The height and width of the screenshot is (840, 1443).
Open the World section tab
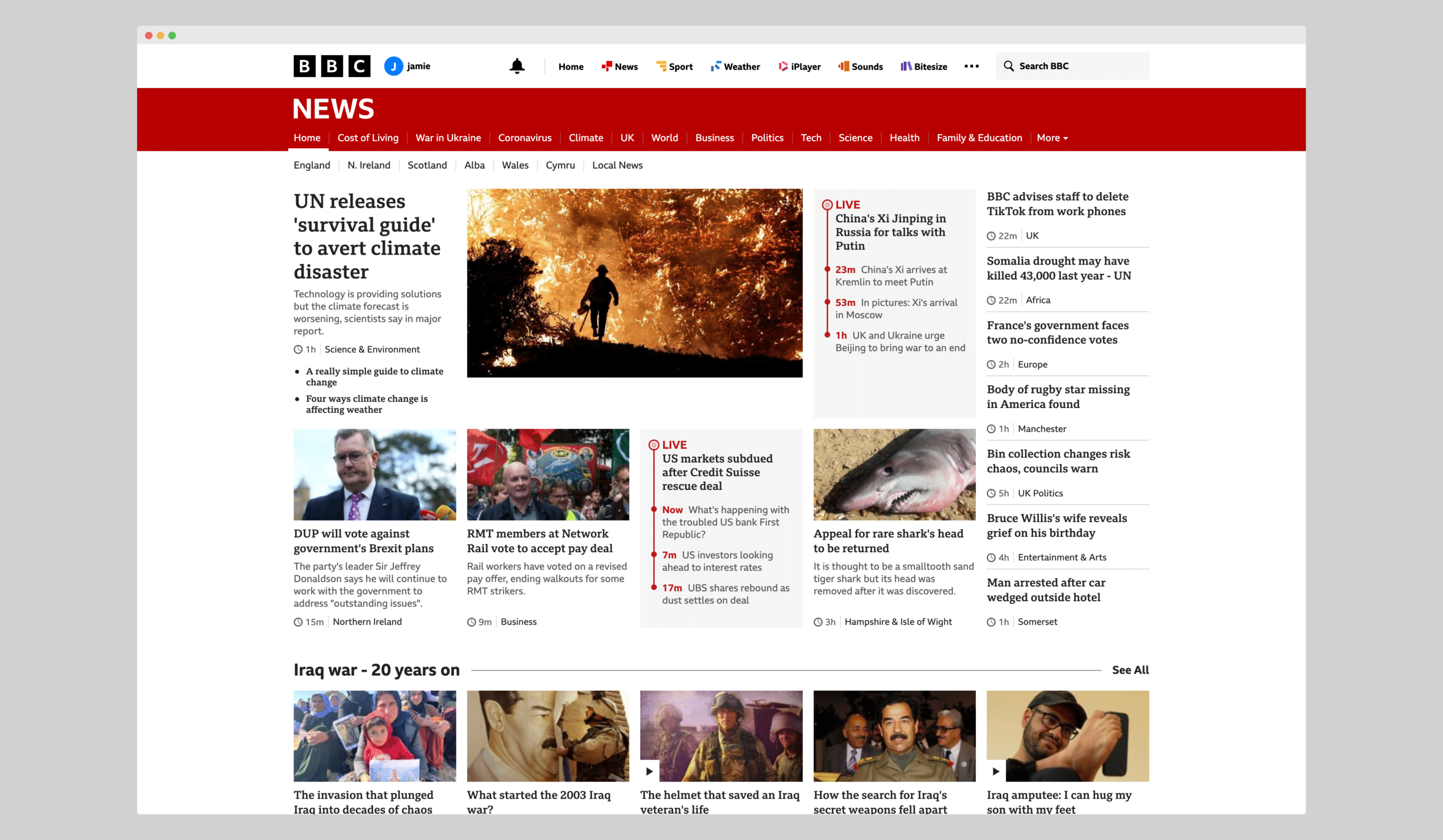664,138
